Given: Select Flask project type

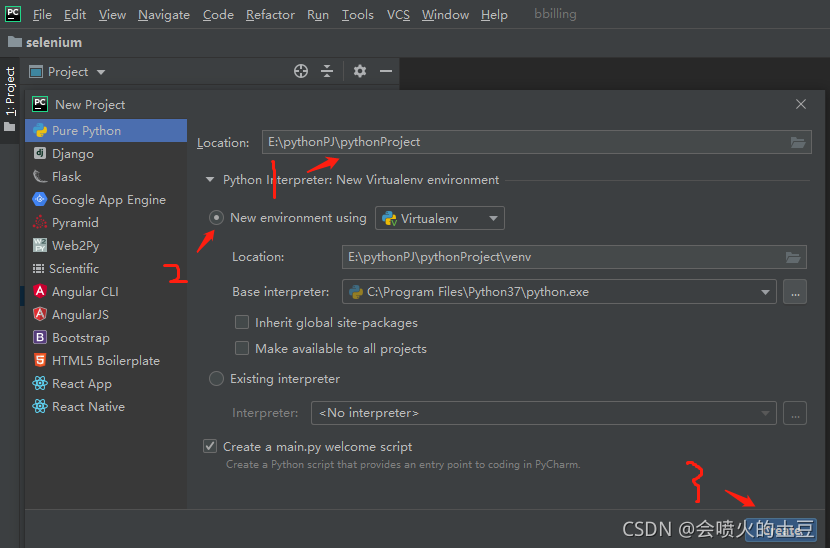Looking at the screenshot, I should 106,176.
